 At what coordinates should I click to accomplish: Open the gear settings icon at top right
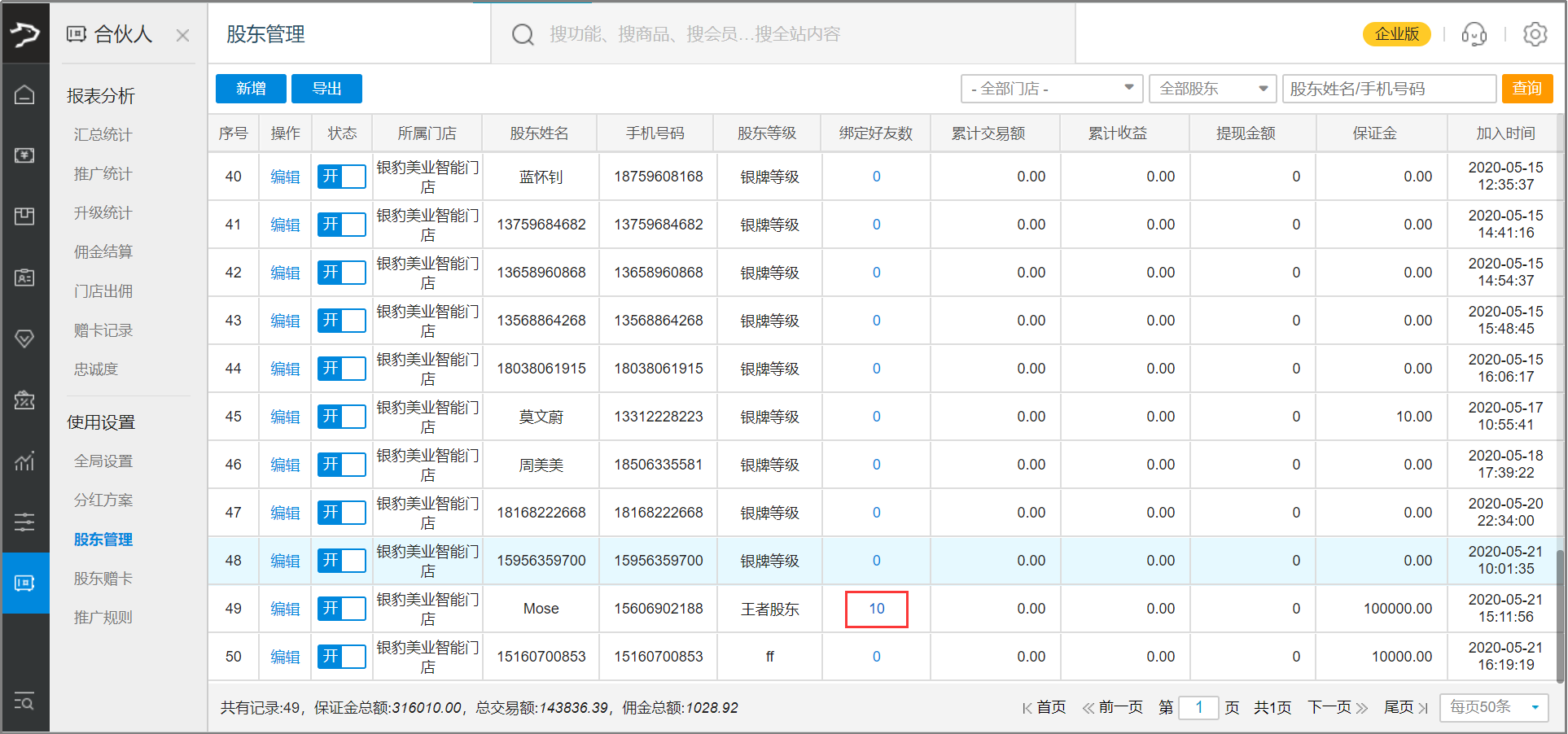click(x=1535, y=34)
